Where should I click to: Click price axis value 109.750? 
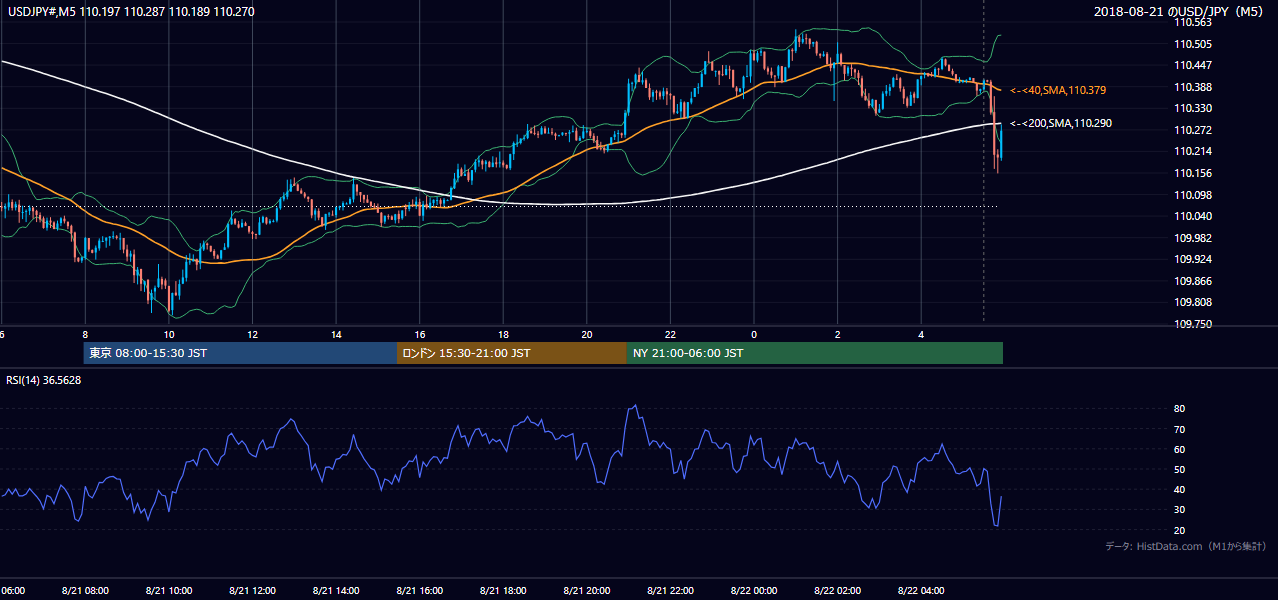(1193, 324)
